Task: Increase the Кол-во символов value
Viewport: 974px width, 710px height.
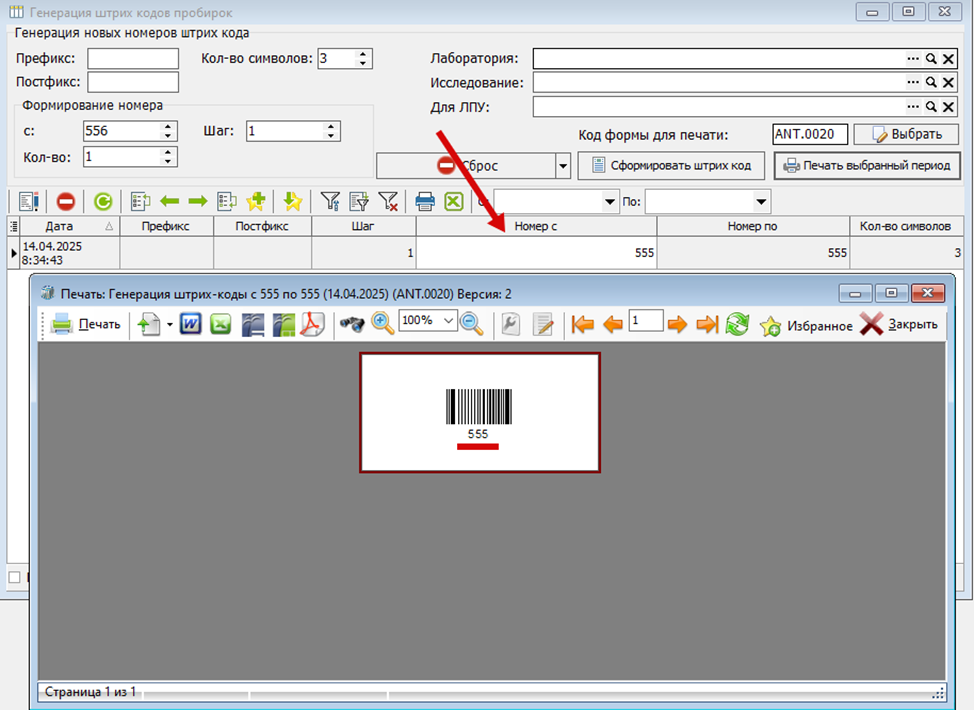Action: tap(363, 54)
